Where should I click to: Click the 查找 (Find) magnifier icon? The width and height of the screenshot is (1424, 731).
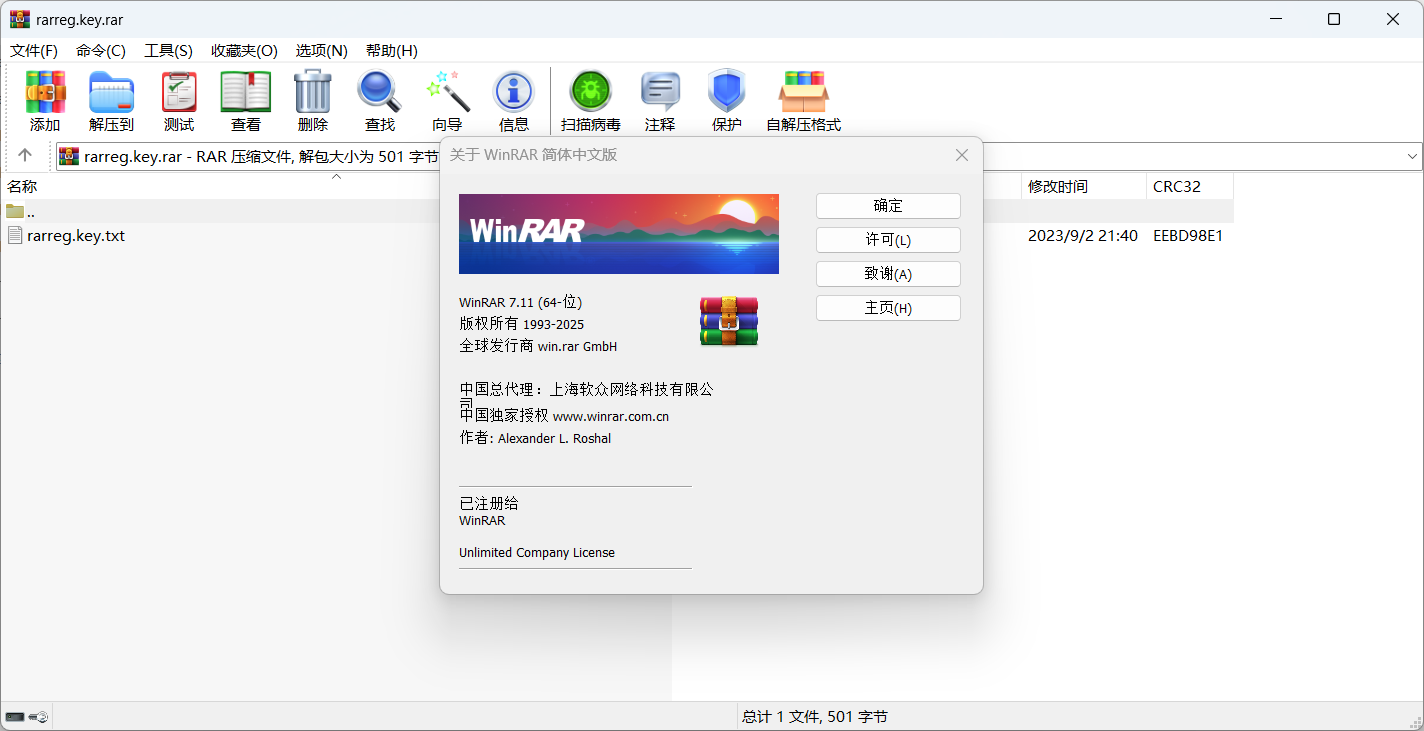pyautogui.click(x=379, y=92)
